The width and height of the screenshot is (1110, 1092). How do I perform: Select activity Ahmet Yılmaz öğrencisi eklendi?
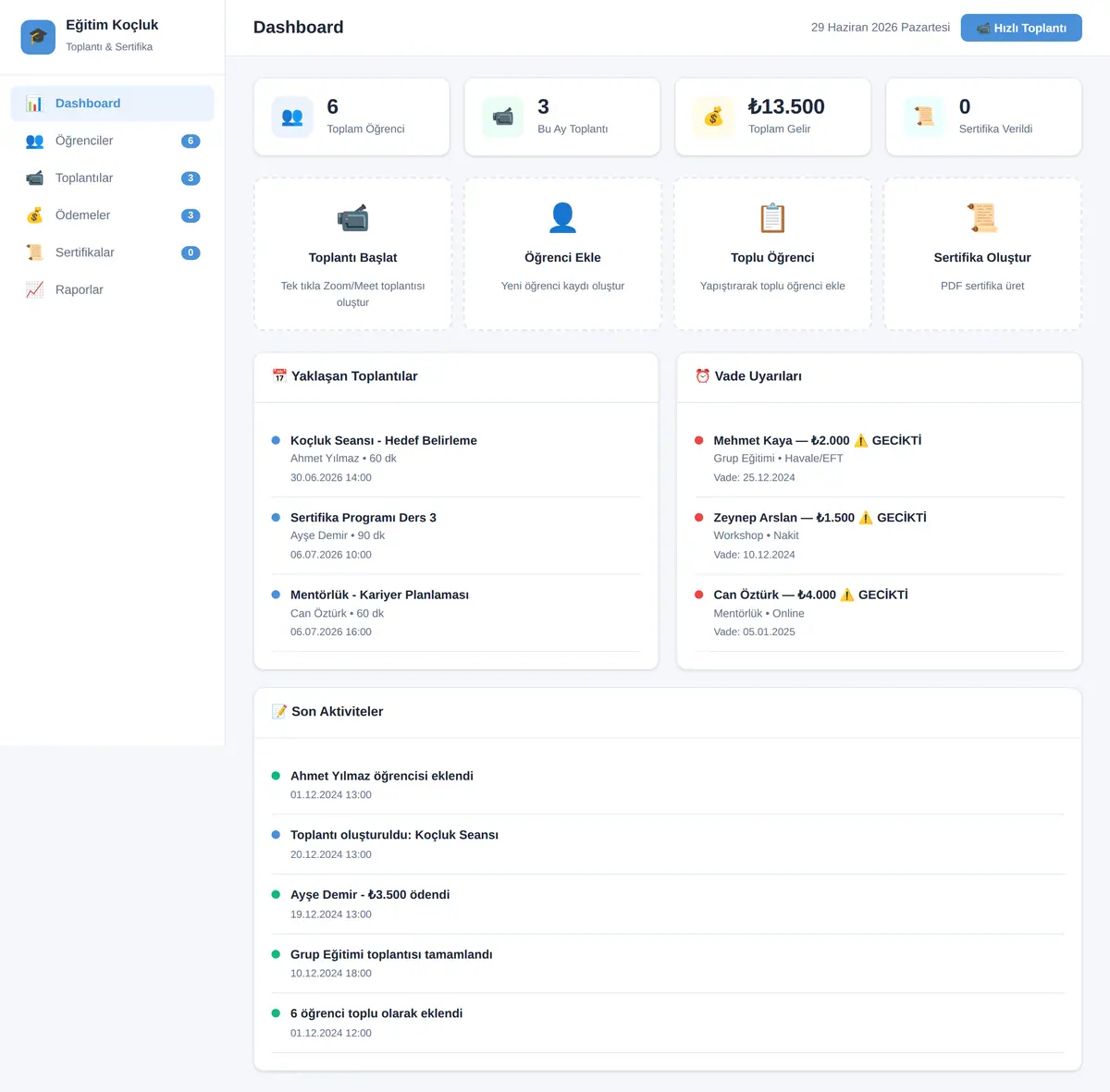(668, 785)
